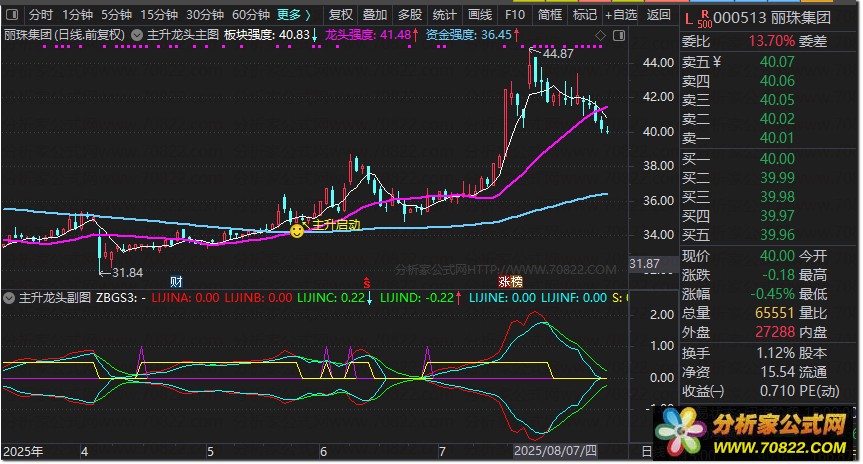
Task: Expand the 主升龙头副图 indicator dropdown
Action: pos(9,298)
